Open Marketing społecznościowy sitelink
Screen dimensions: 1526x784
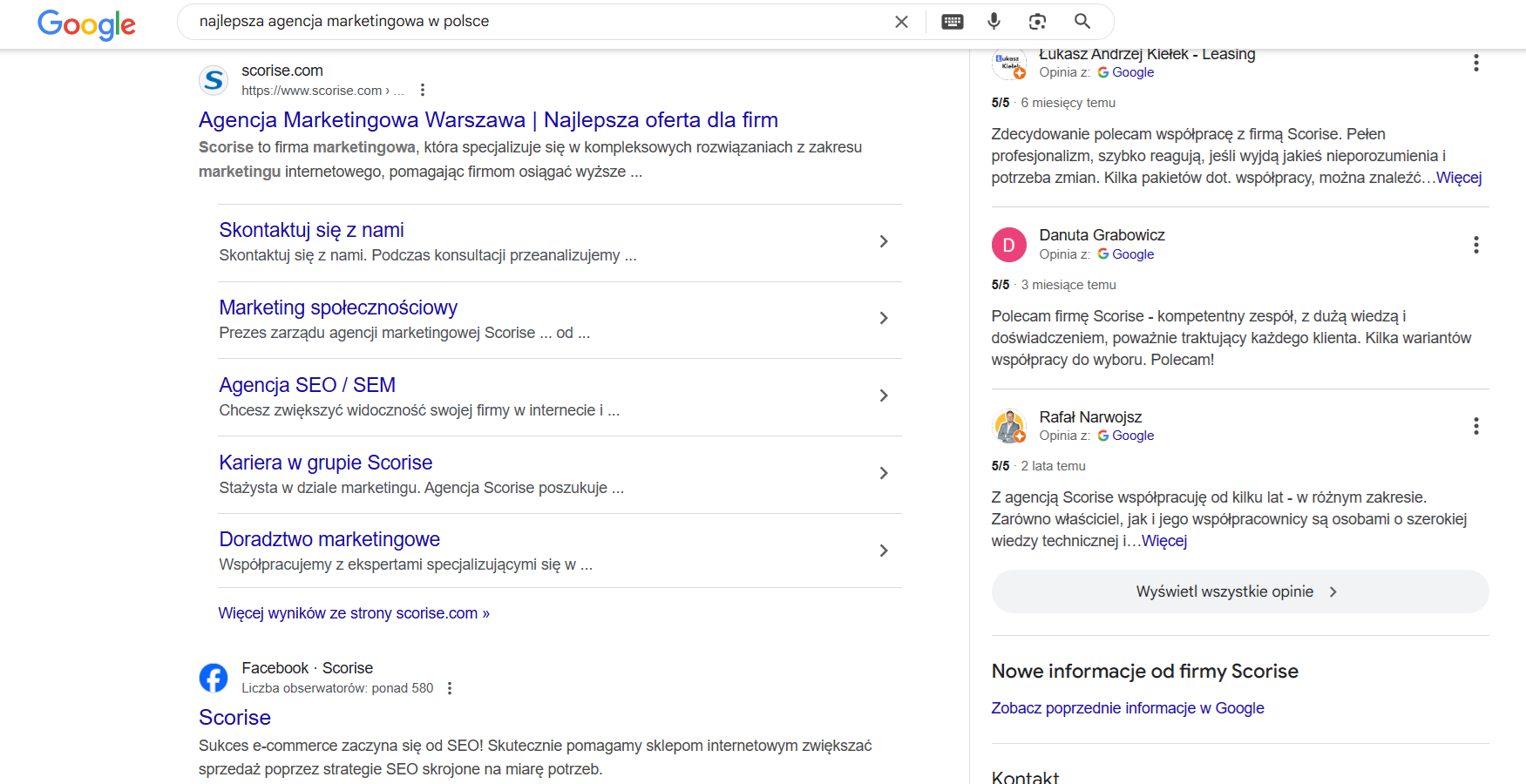pos(338,308)
